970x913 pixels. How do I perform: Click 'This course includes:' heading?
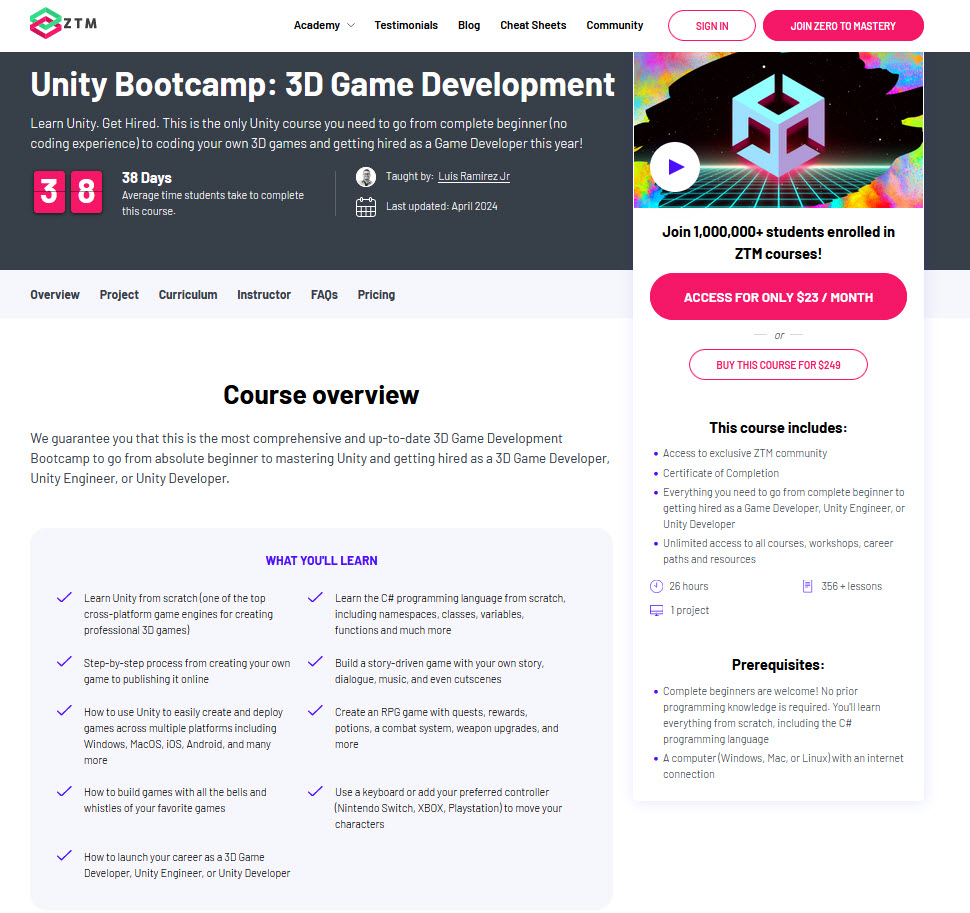[x=778, y=428]
